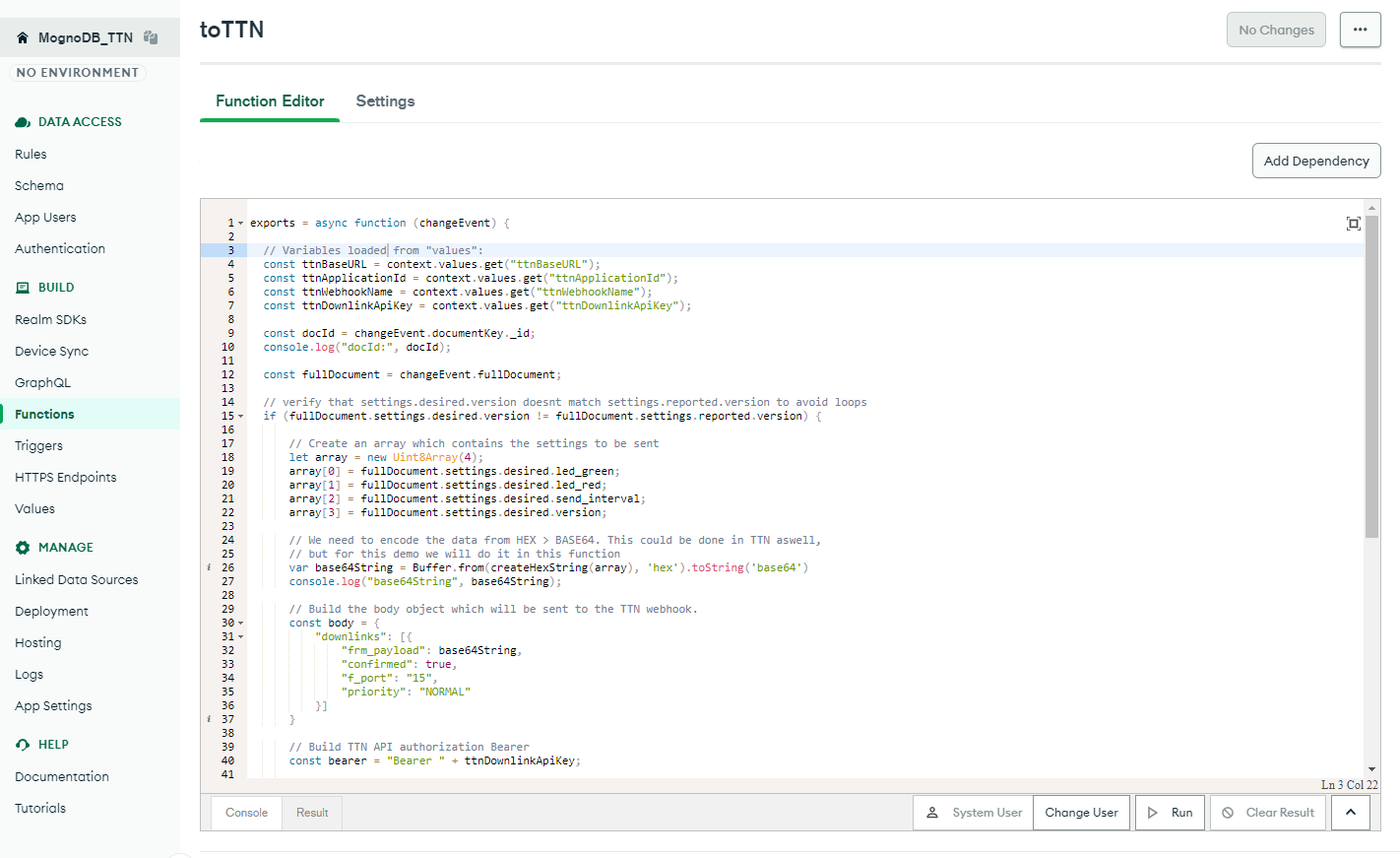The height and width of the screenshot is (858, 1400).
Task: Click the MognoDB_TTN app name
Action: (86, 37)
